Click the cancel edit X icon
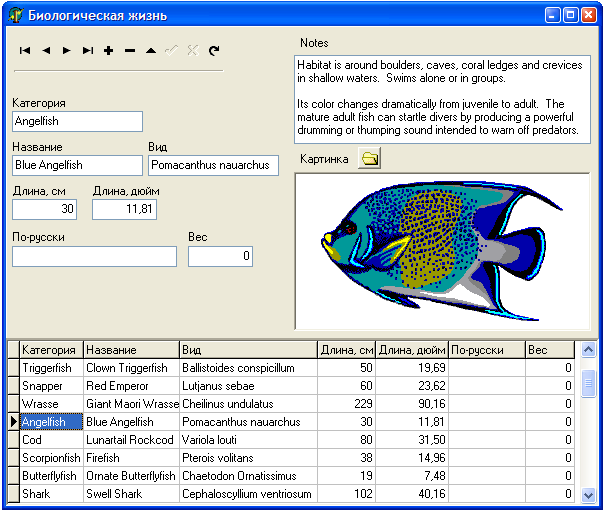 [193, 51]
